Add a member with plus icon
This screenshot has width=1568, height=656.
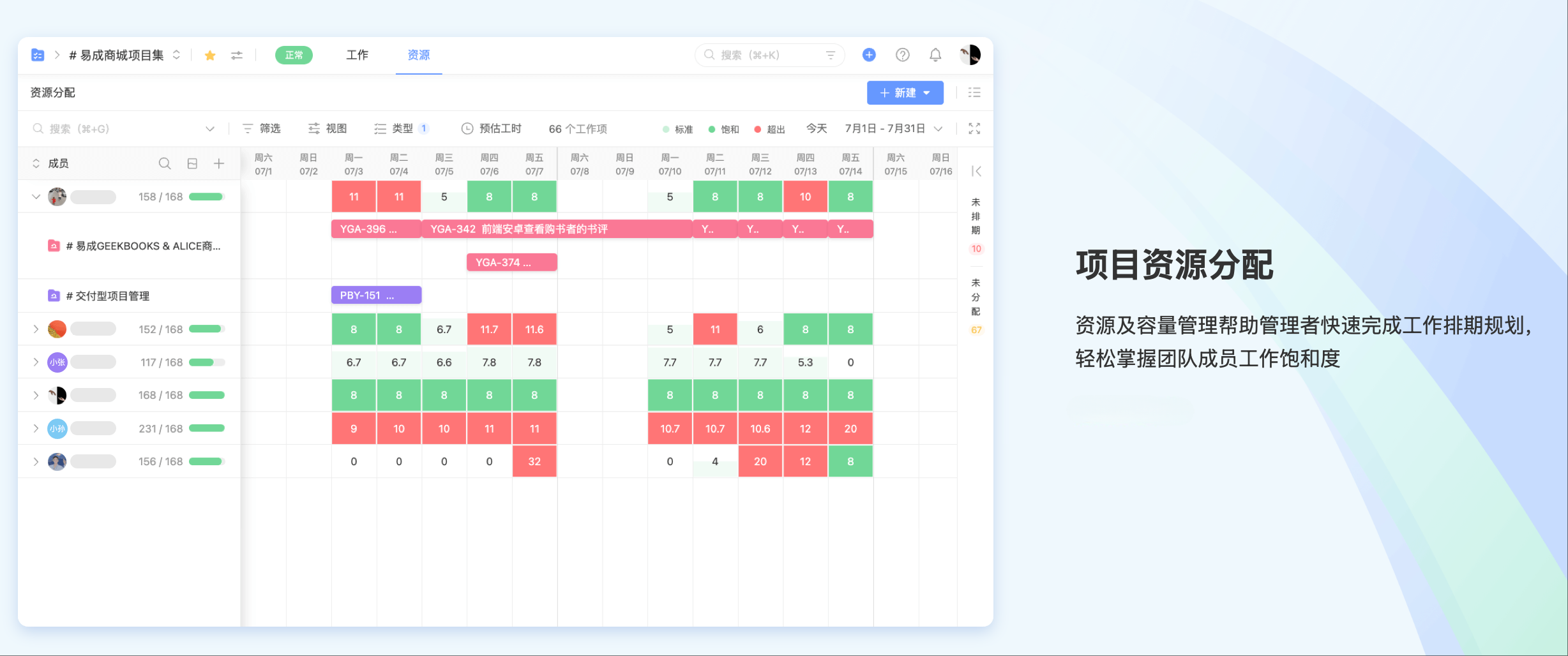[219, 164]
